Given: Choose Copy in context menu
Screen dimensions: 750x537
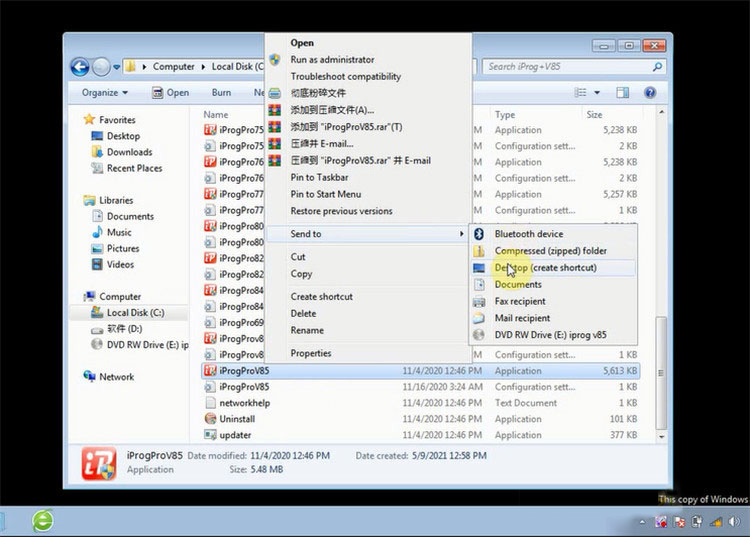Looking at the screenshot, I should pos(301,274).
